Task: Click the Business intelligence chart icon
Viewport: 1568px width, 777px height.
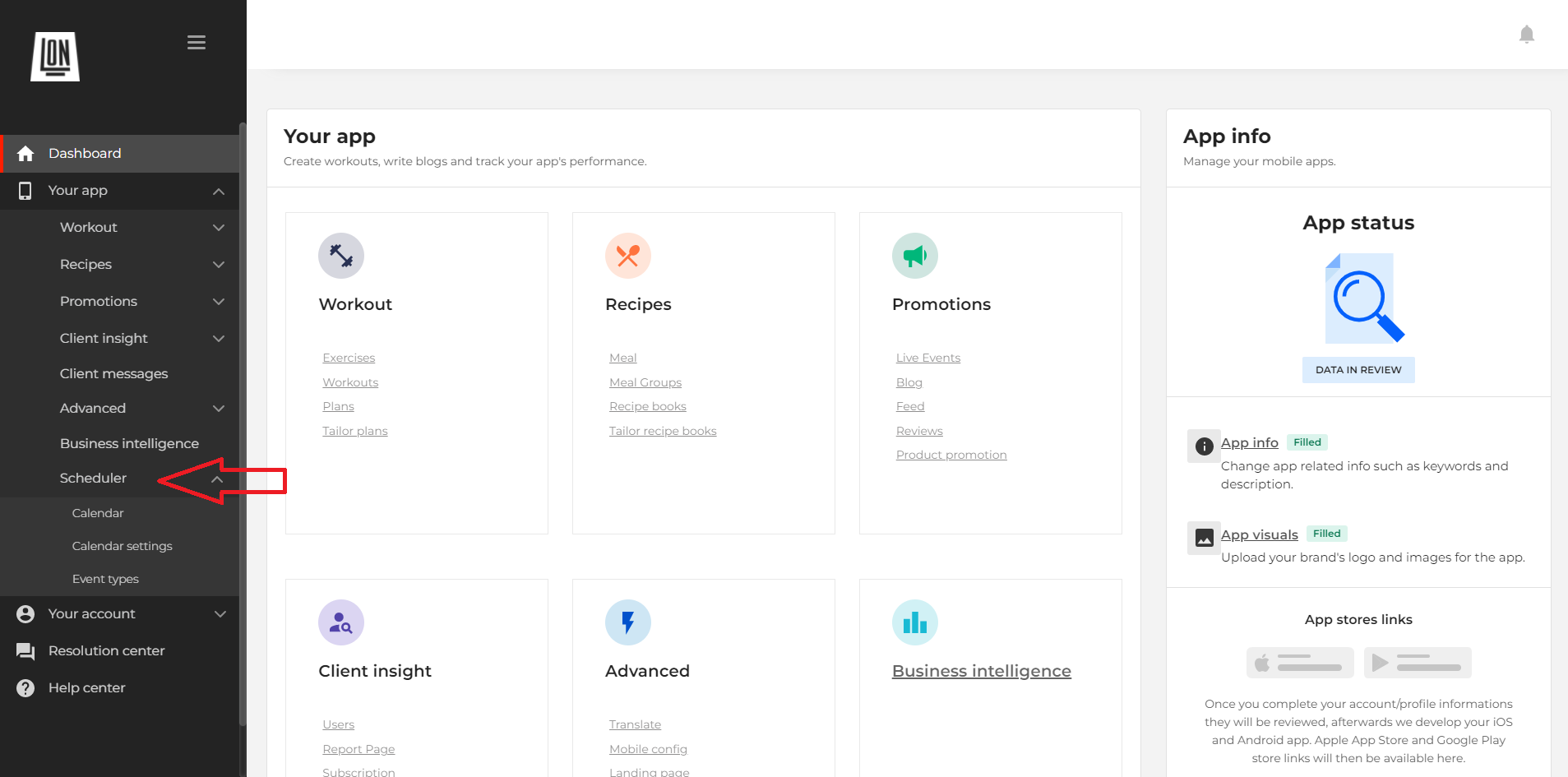Action: [914, 622]
